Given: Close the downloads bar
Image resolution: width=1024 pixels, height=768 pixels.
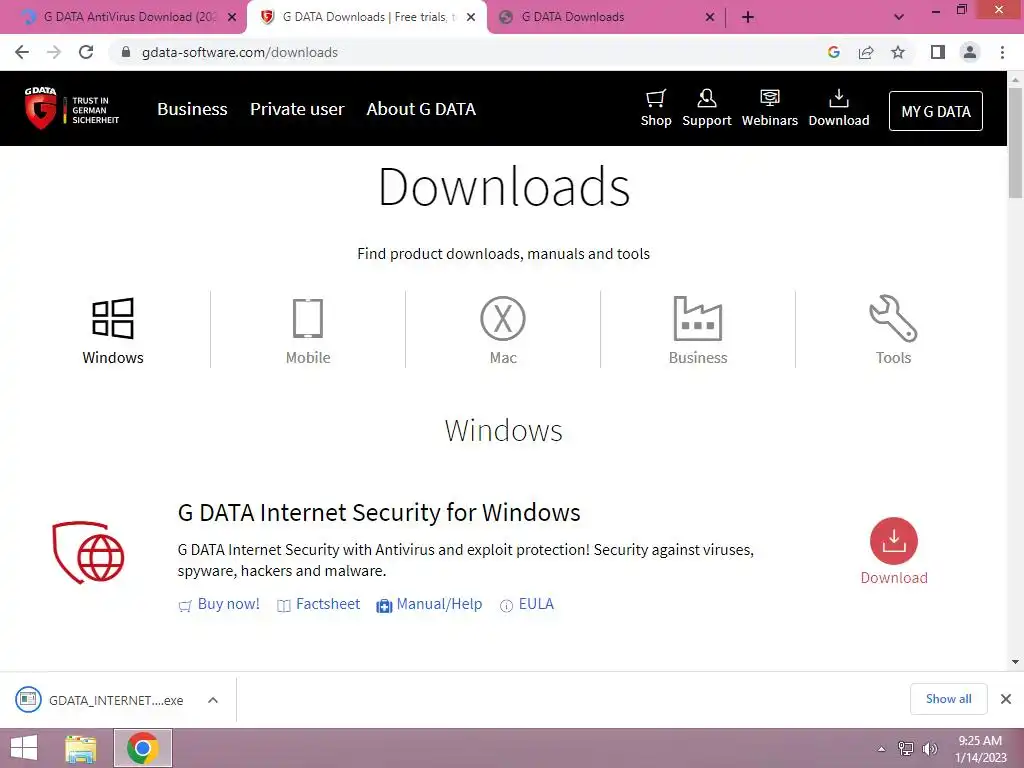Looking at the screenshot, I should coord(1006,699).
